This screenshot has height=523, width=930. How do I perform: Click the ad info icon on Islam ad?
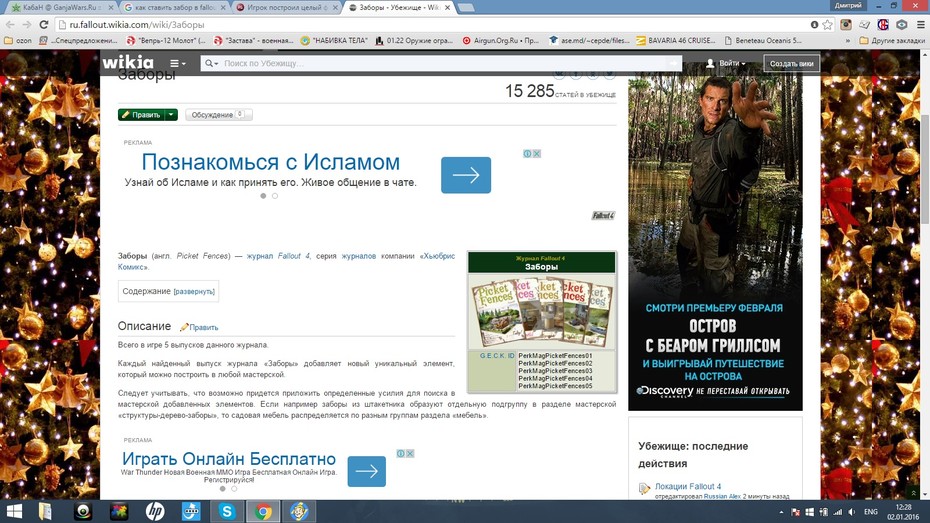click(x=527, y=154)
